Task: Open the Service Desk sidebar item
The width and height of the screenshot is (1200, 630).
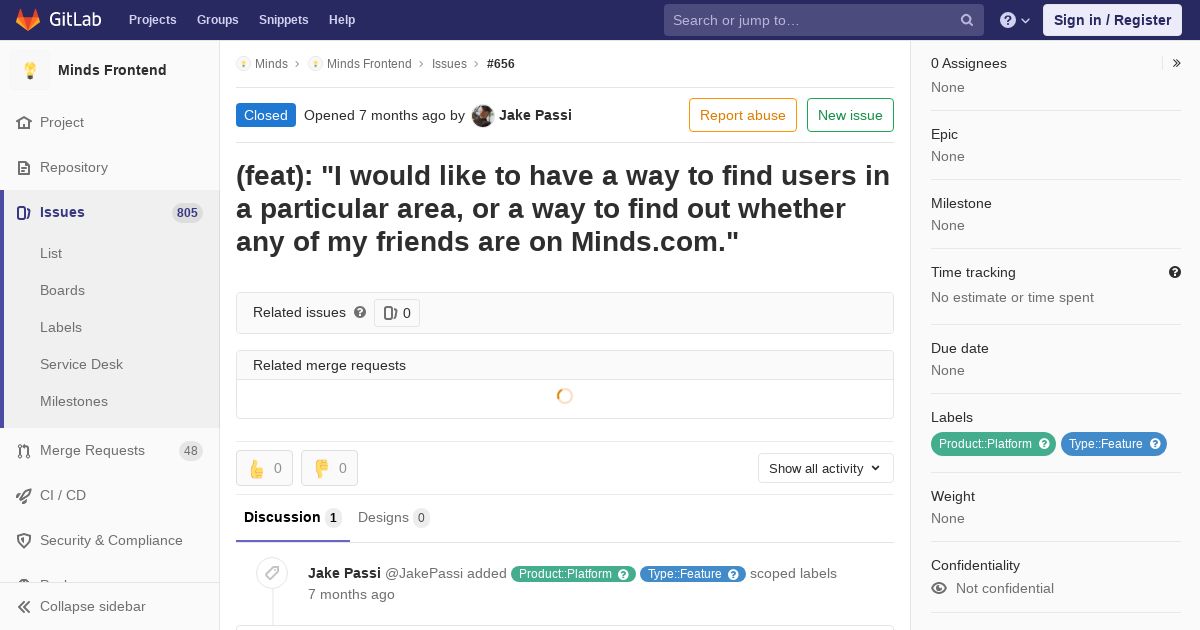Action: (81, 364)
